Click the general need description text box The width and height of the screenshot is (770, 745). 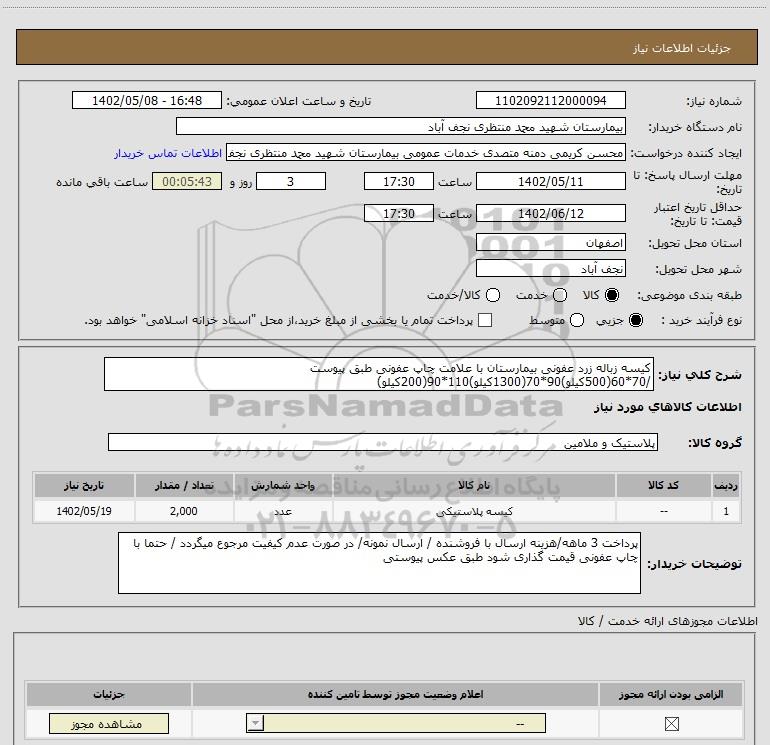[379, 374]
